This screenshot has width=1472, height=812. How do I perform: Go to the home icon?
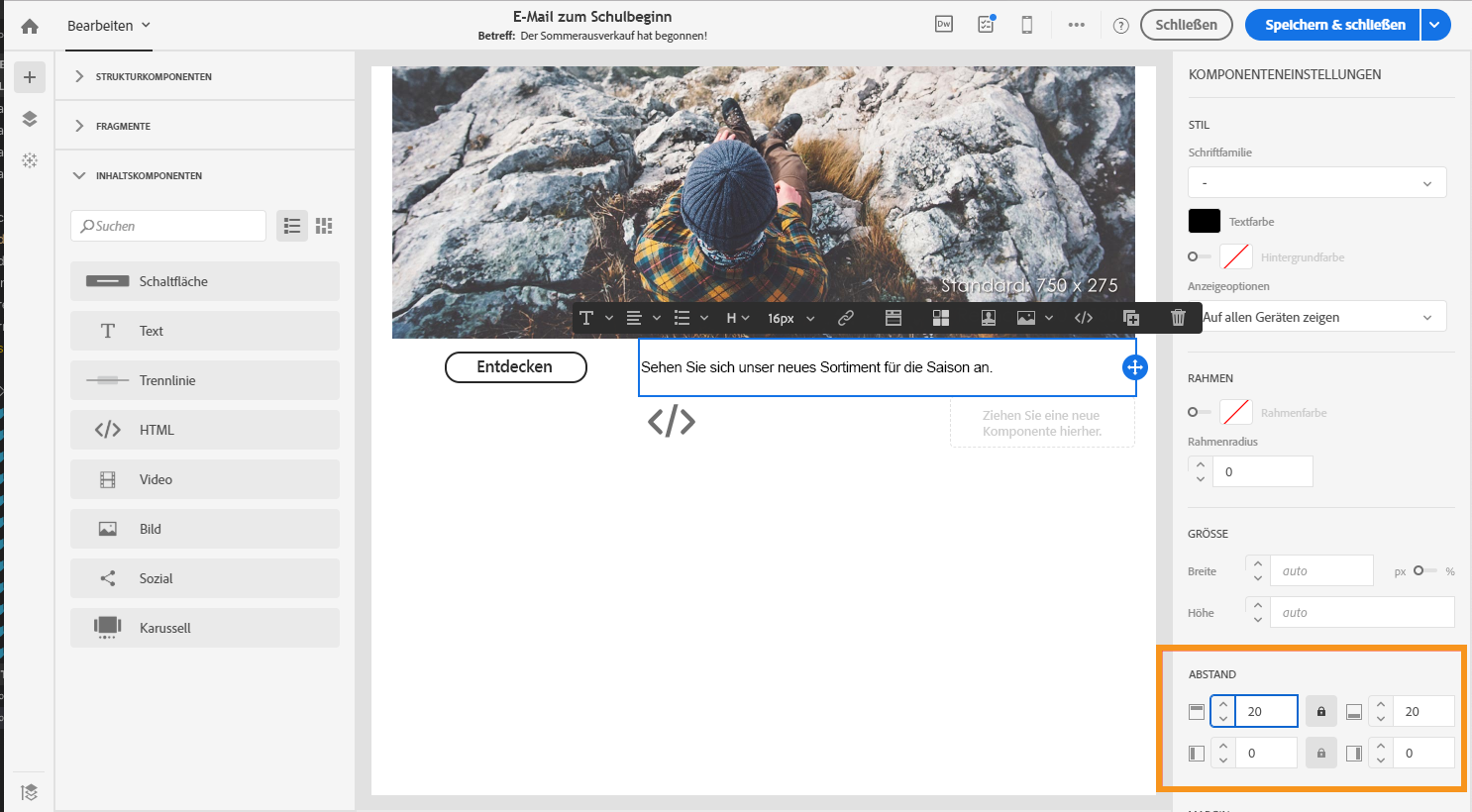(x=30, y=26)
